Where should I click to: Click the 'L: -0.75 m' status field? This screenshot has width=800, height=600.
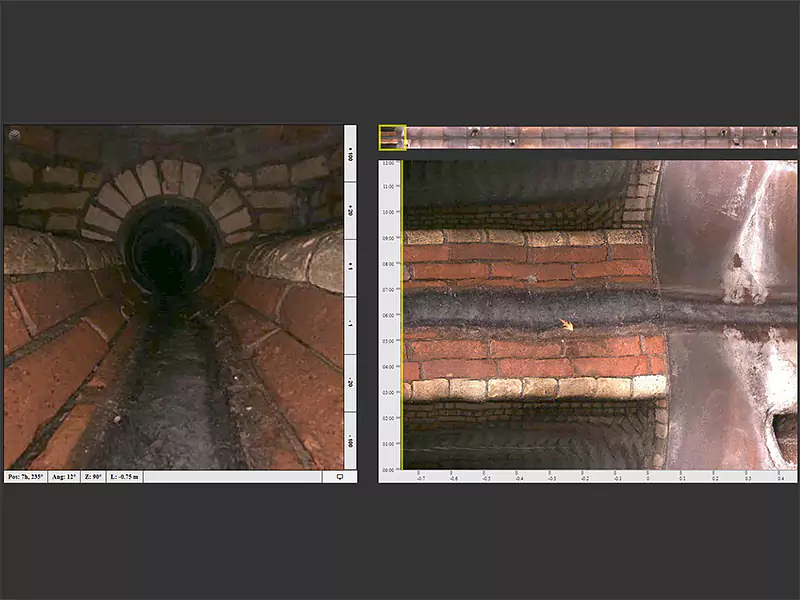124,477
